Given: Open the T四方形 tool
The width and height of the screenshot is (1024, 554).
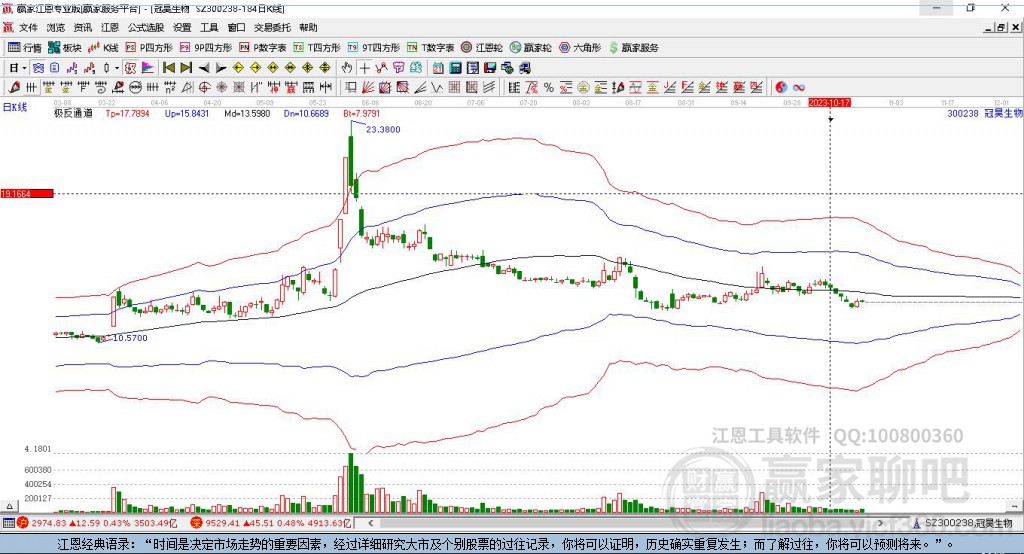Looking at the screenshot, I should click(x=317, y=48).
